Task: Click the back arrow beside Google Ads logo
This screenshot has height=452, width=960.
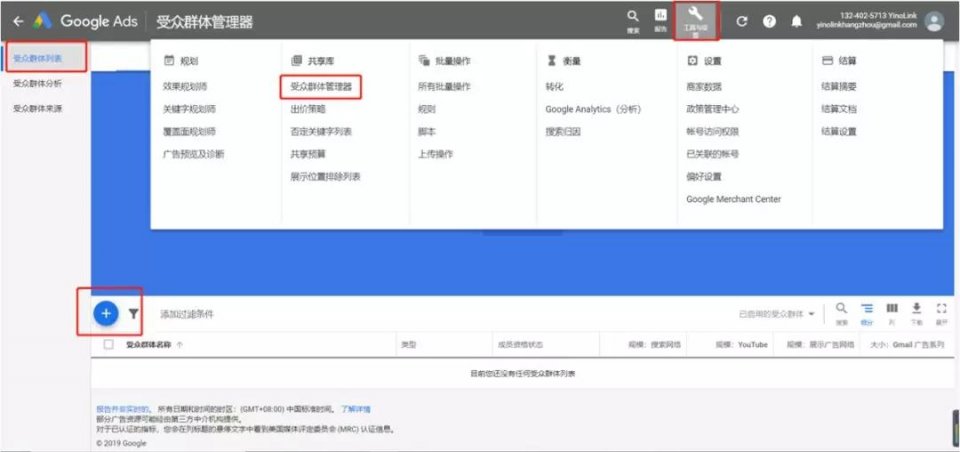Action: pos(17,21)
